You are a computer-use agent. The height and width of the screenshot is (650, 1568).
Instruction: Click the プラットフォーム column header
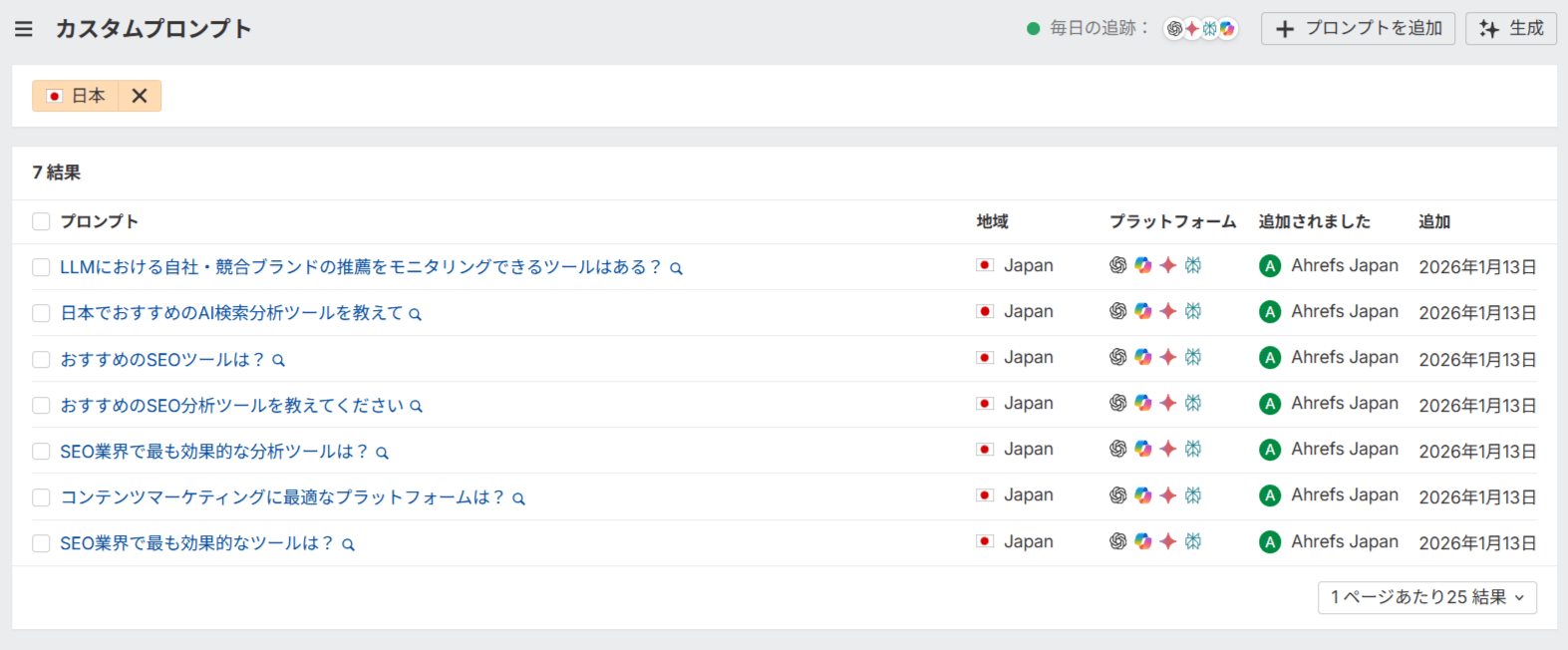coord(1172,221)
